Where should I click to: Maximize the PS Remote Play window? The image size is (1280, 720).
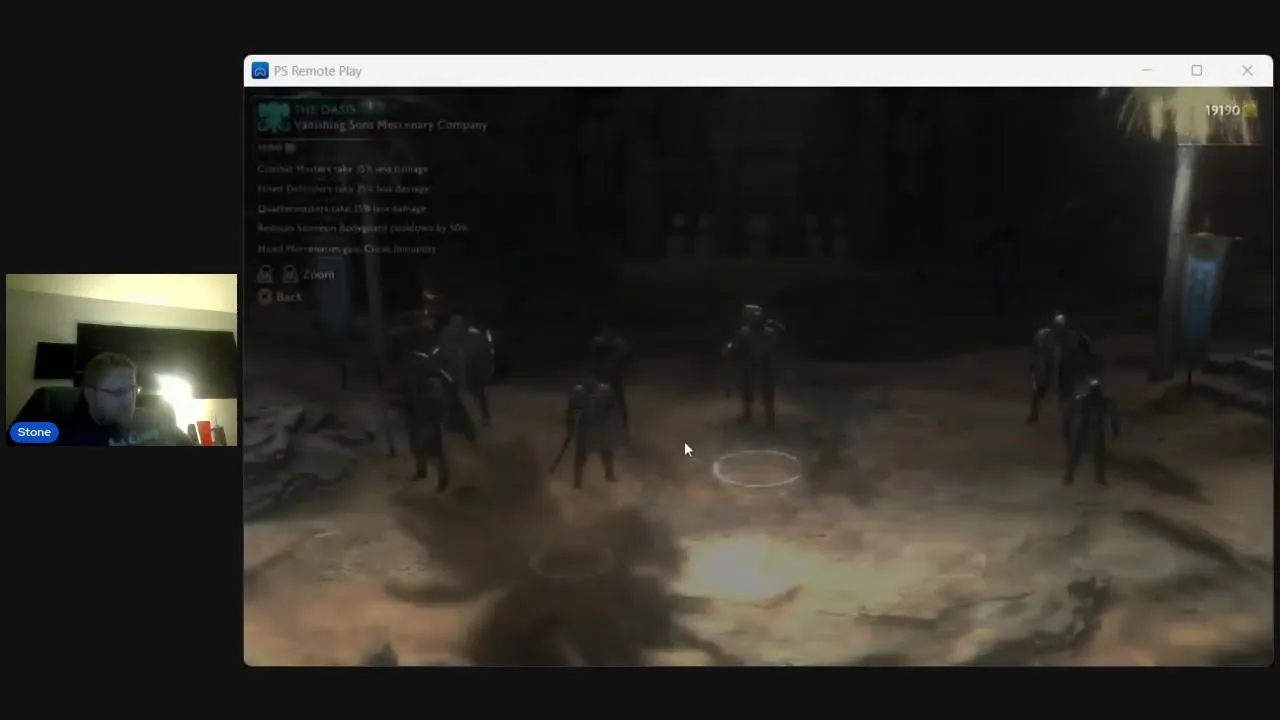[1196, 71]
